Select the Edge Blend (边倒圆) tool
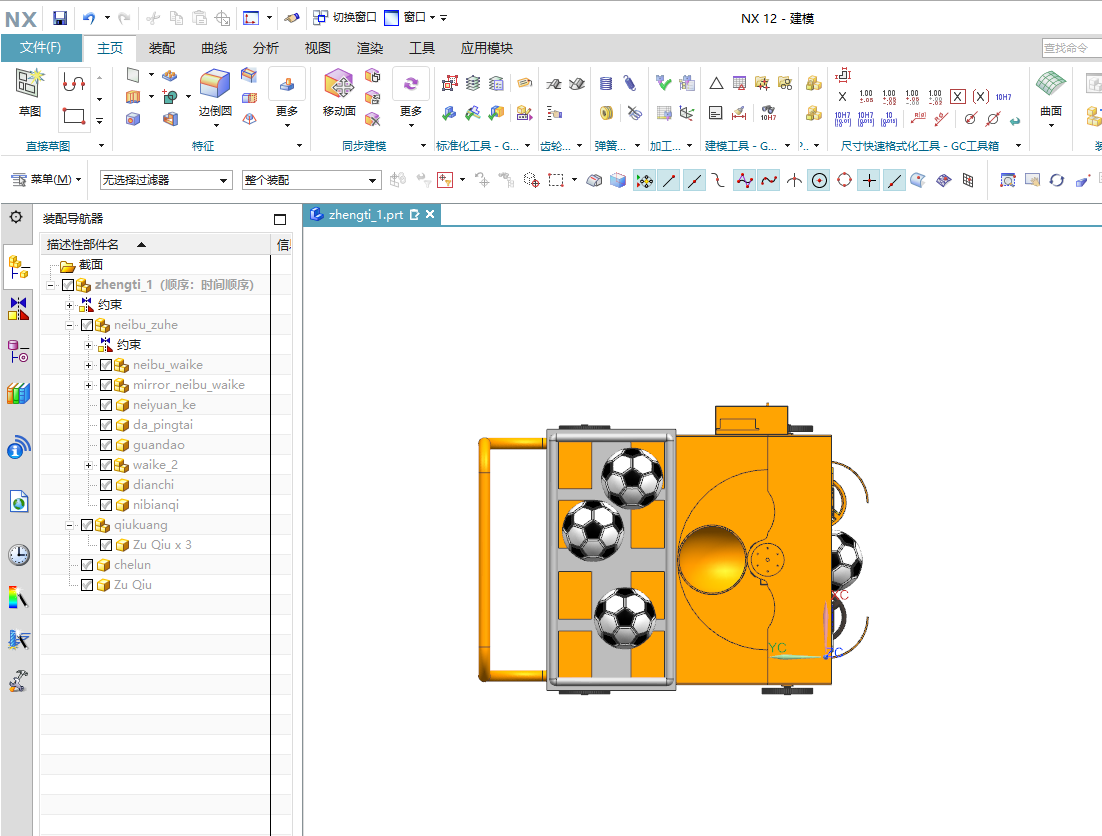 (x=215, y=93)
